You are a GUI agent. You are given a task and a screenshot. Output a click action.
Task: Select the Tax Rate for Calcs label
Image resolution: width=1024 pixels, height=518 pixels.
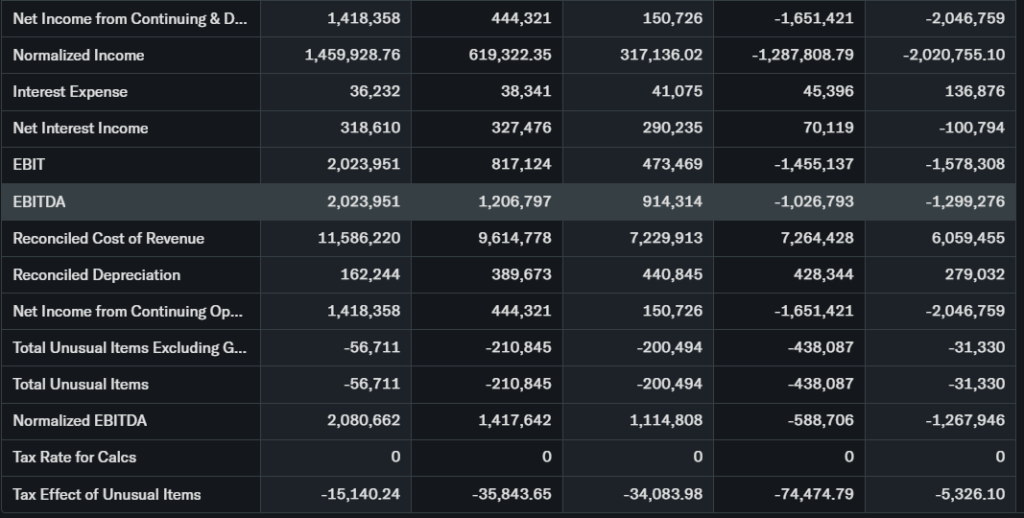[74, 457]
